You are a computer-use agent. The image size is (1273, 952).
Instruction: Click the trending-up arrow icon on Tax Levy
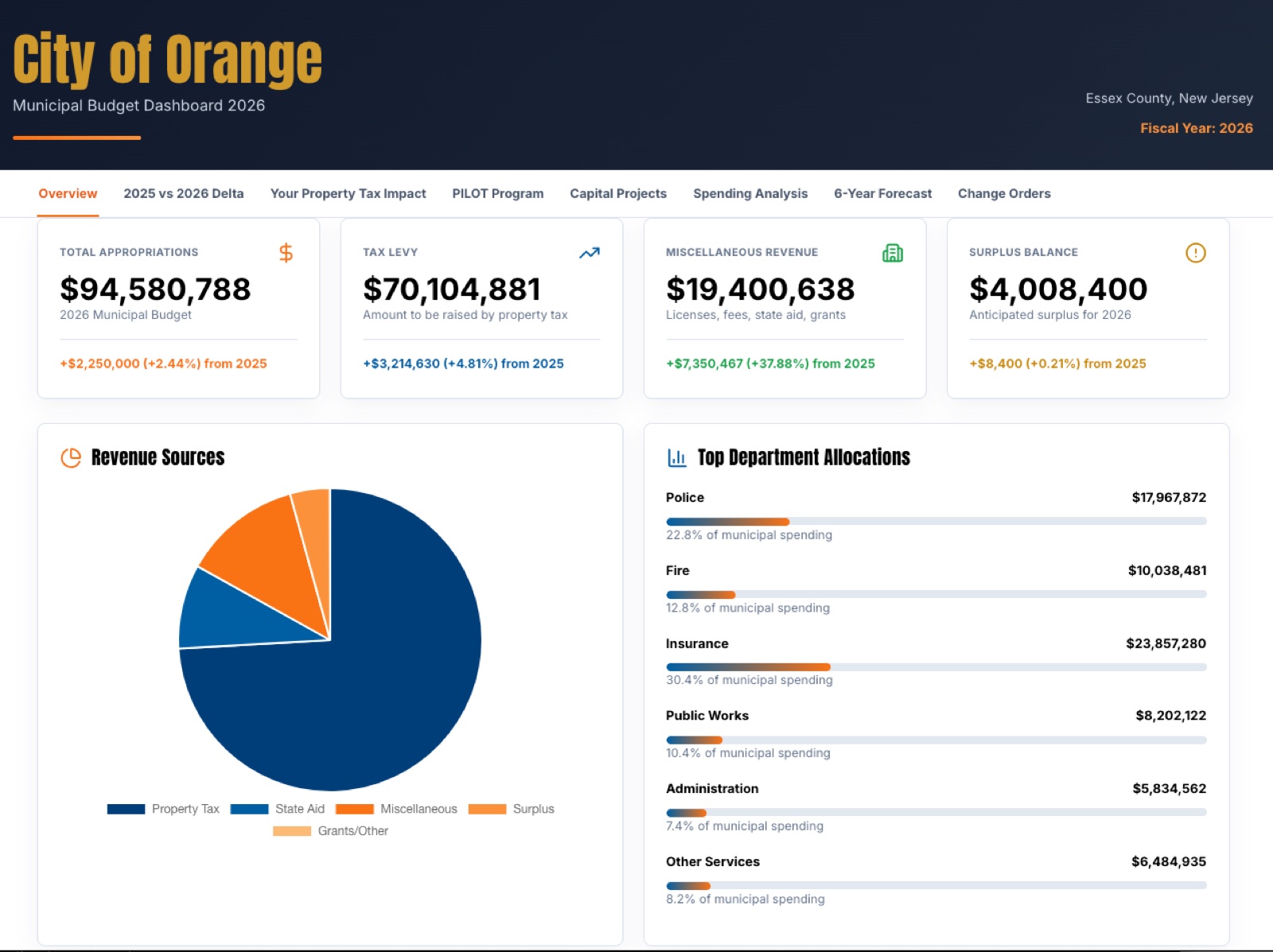pyautogui.click(x=590, y=253)
